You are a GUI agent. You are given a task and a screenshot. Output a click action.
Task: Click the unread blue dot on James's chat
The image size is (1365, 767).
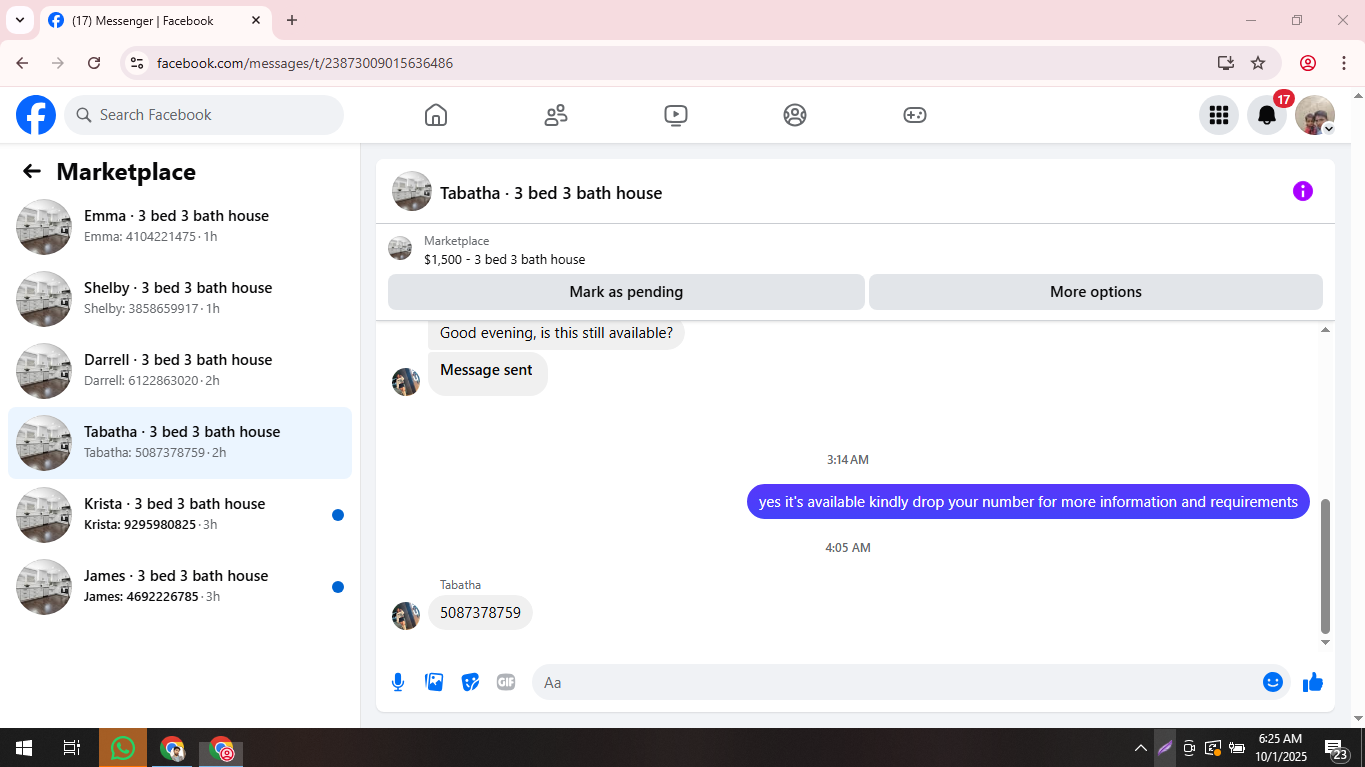click(338, 587)
